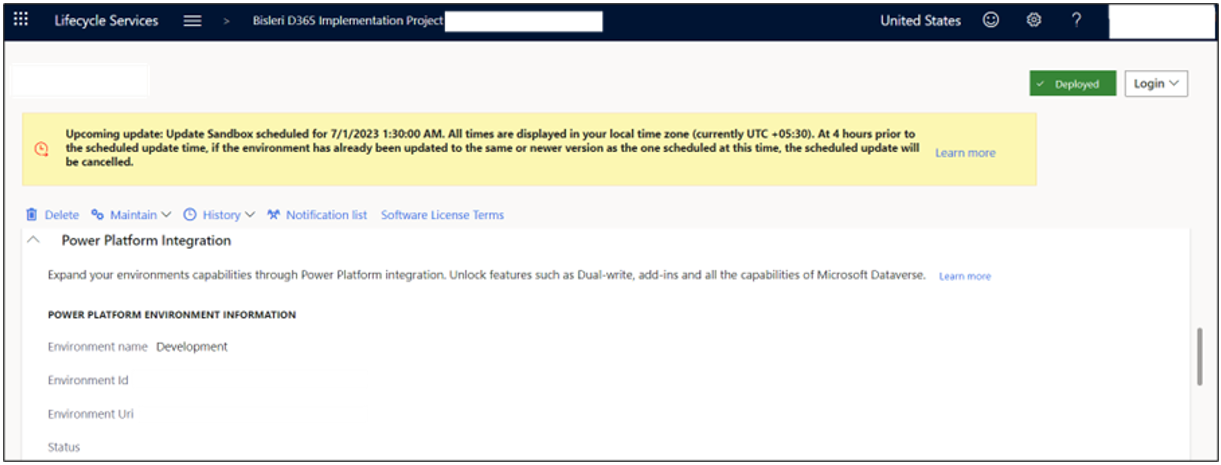
Task: Open the app launcher waffle icon
Action: click(x=21, y=20)
